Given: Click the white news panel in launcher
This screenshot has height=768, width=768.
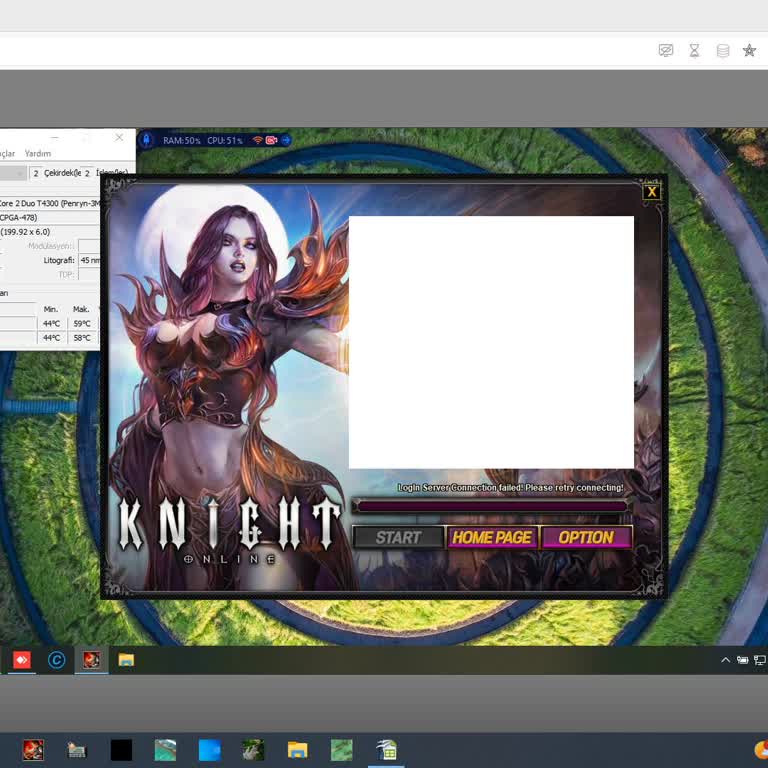Looking at the screenshot, I should (491, 342).
